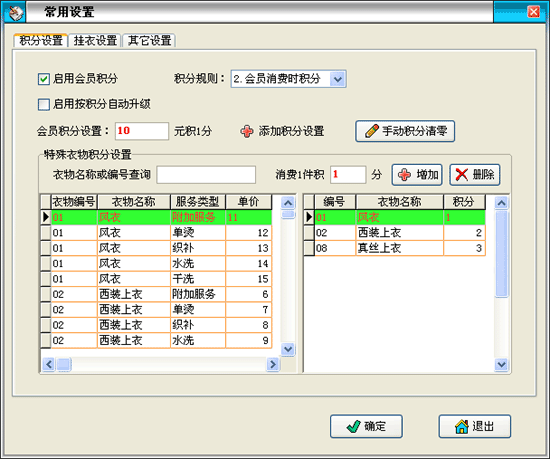Click the red plus 添加积分设置 icon
Viewport: 550px width, 459px height.
[x=247, y=131]
